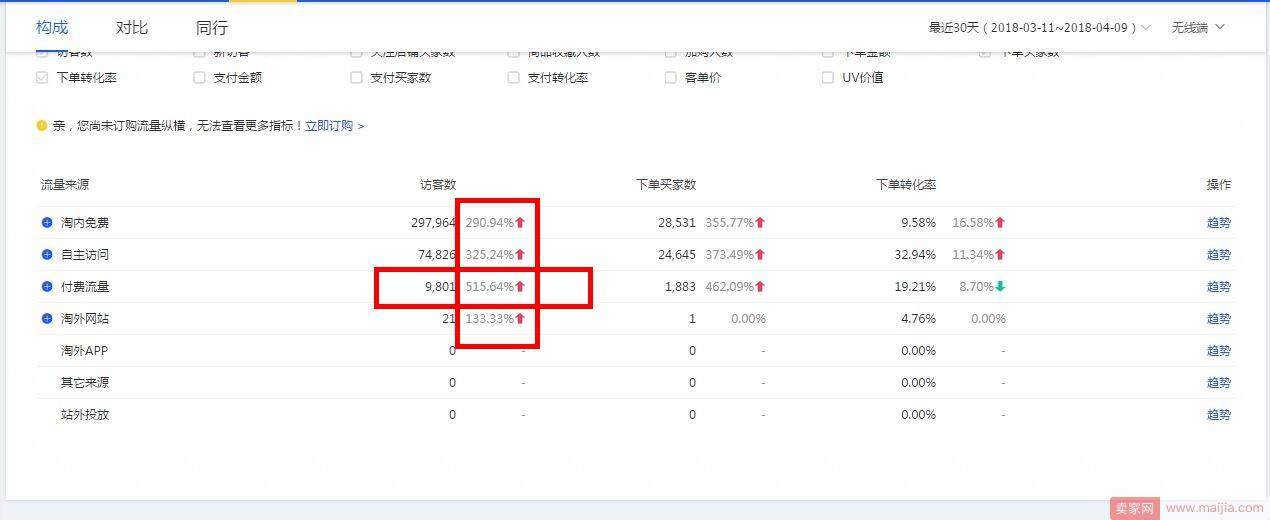
Task: Click the conversion rate 4.76%
Action: point(919,319)
